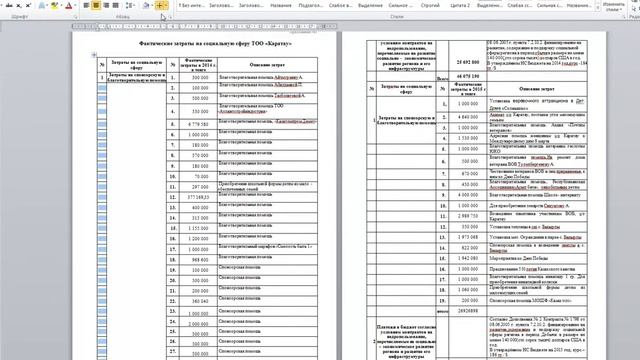The image size is (640, 360).
Task: Open the text effects tool
Action: point(41,5)
